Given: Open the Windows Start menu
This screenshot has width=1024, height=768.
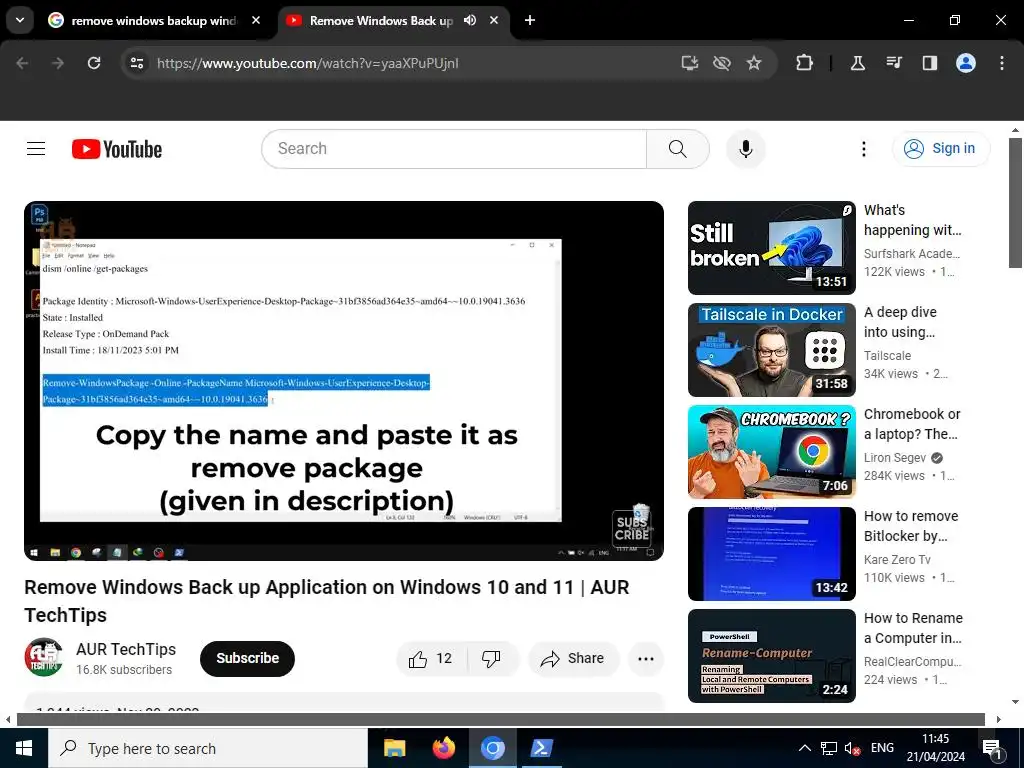Looking at the screenshot, I should click(24, 748).
